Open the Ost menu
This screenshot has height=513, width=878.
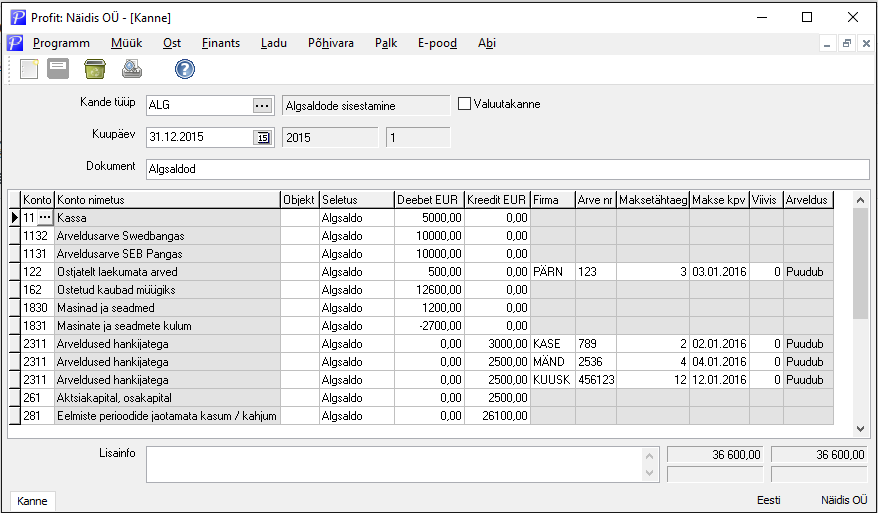click(172, 43)
